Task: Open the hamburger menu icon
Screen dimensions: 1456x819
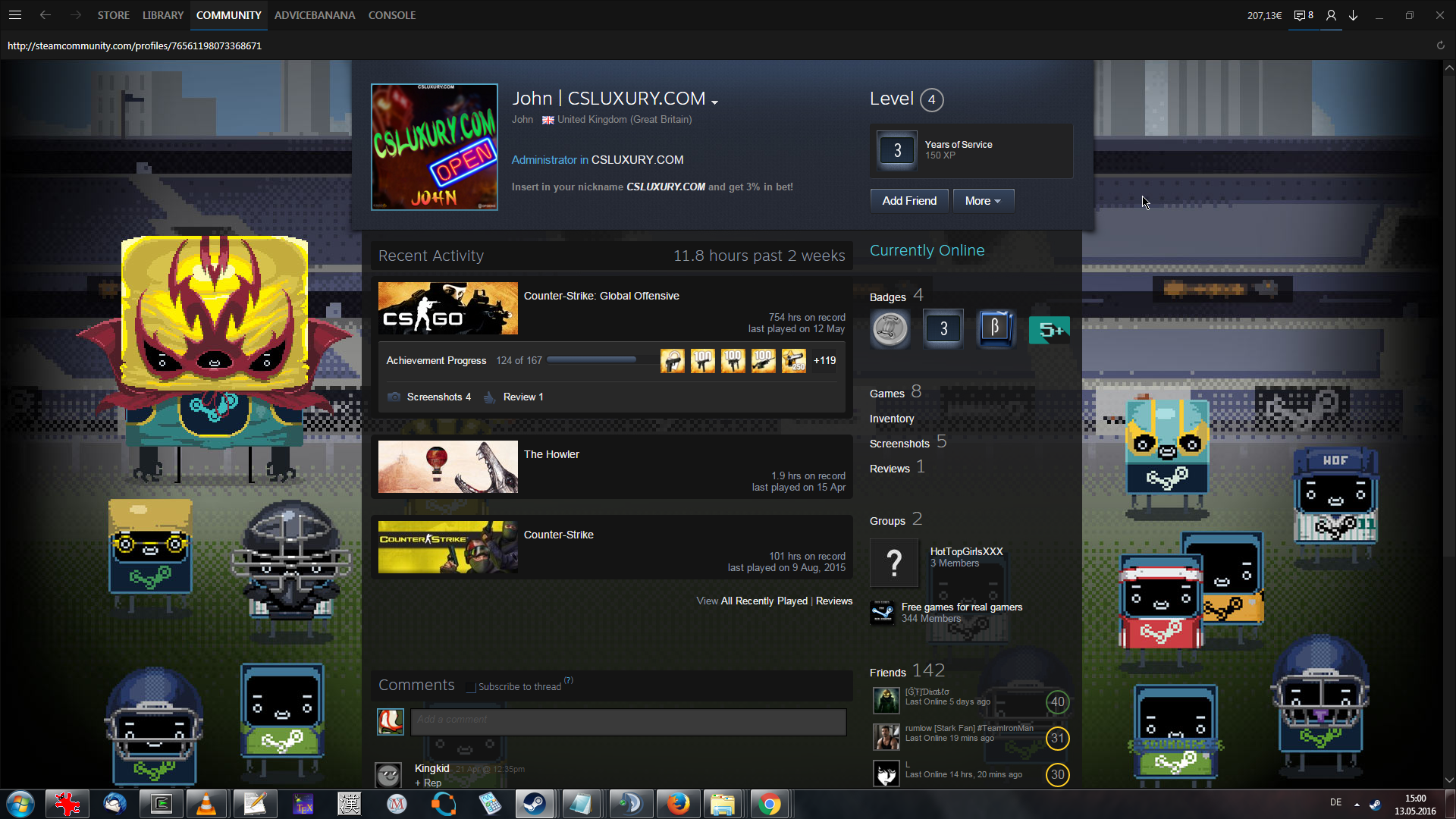Action: coord(15,15)
